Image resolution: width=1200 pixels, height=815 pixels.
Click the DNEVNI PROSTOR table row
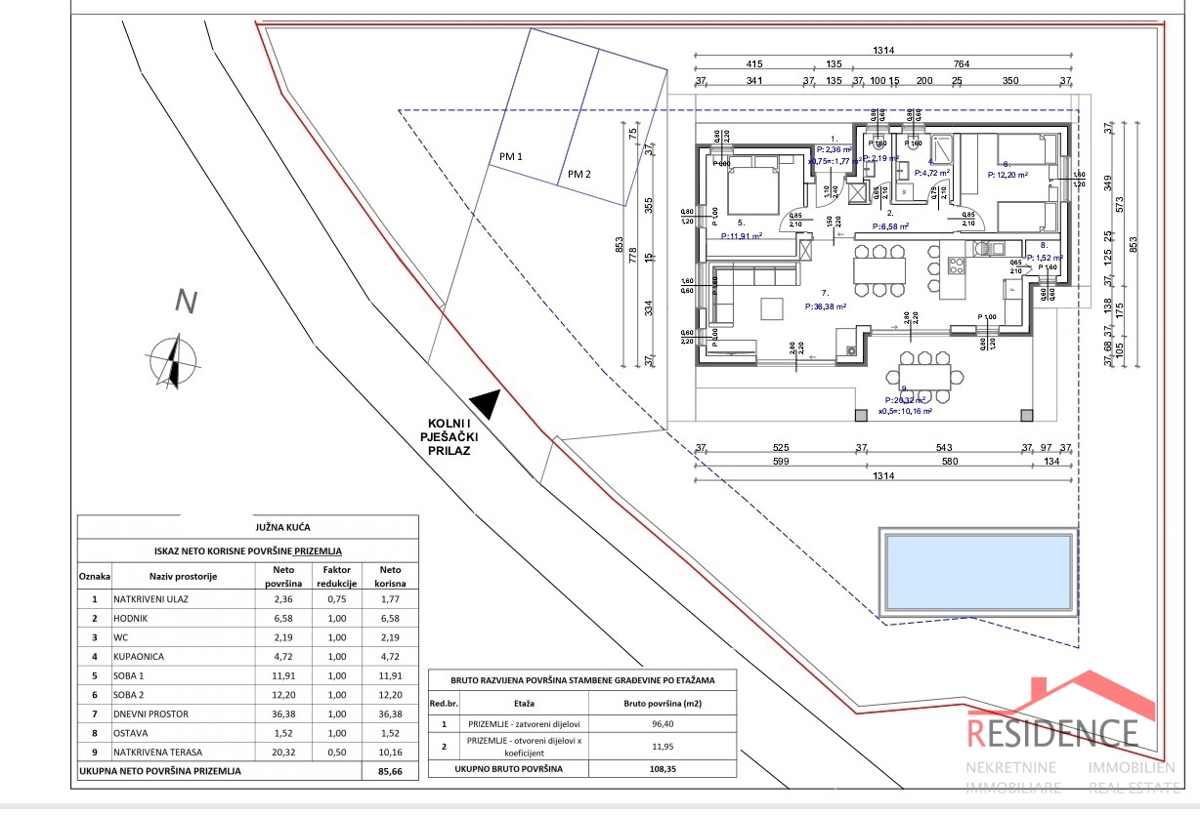(248, 714)
